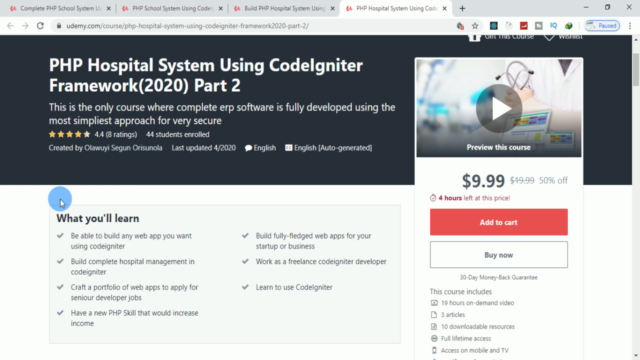
Task: Open the dark blue square extension icon
Action: pyautogui.click(x=493, y=26)
